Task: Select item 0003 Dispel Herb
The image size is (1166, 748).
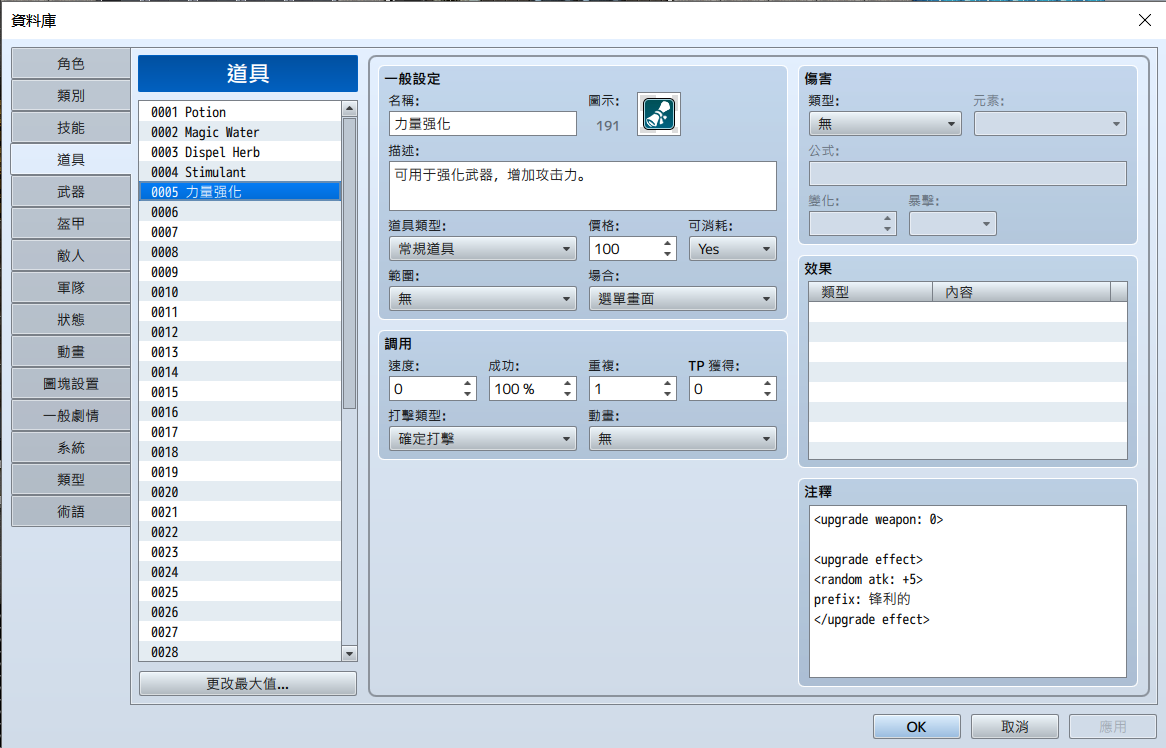Action: pos(240,152)
